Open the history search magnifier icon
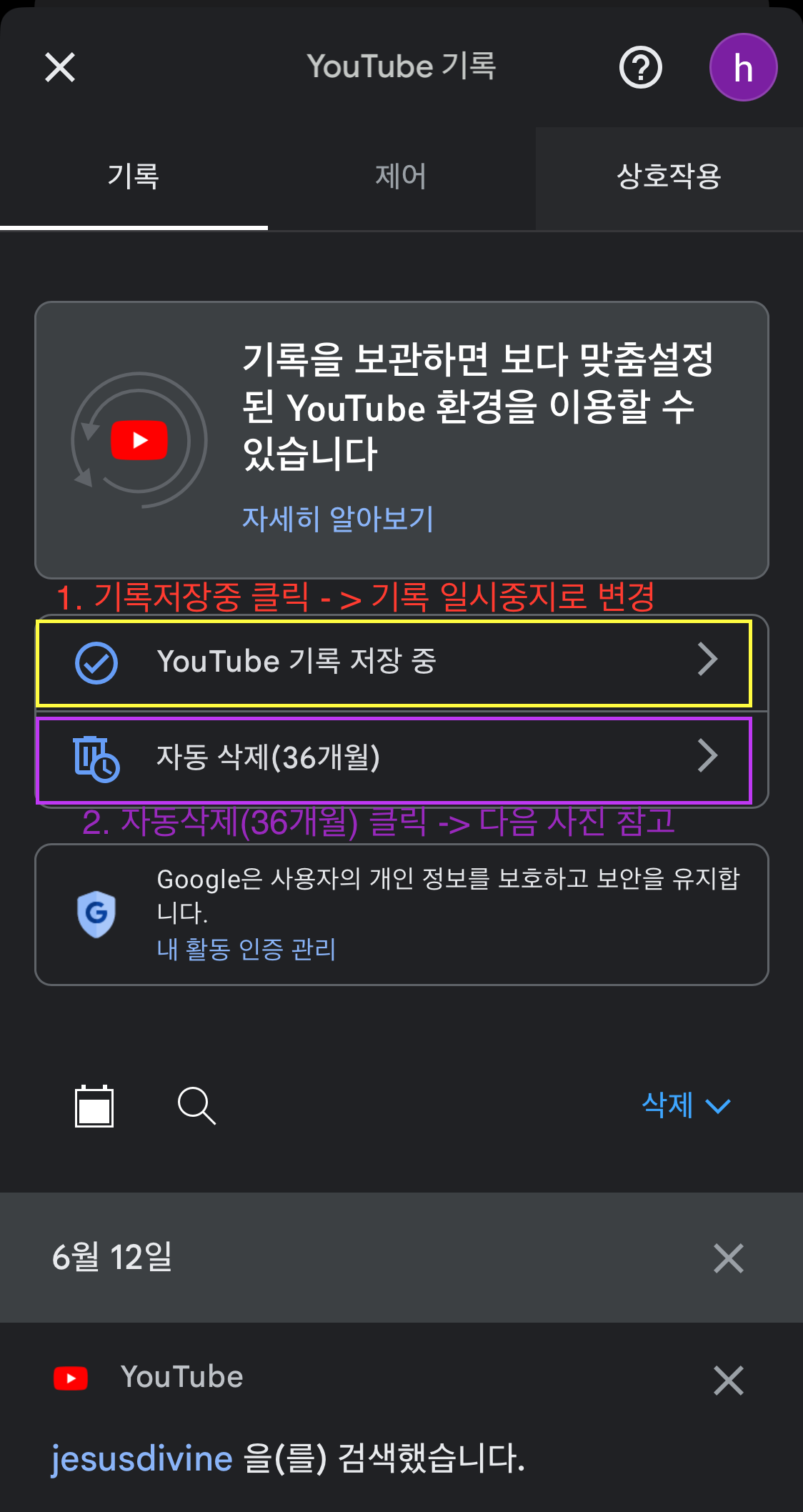 tap(196, 1106)
